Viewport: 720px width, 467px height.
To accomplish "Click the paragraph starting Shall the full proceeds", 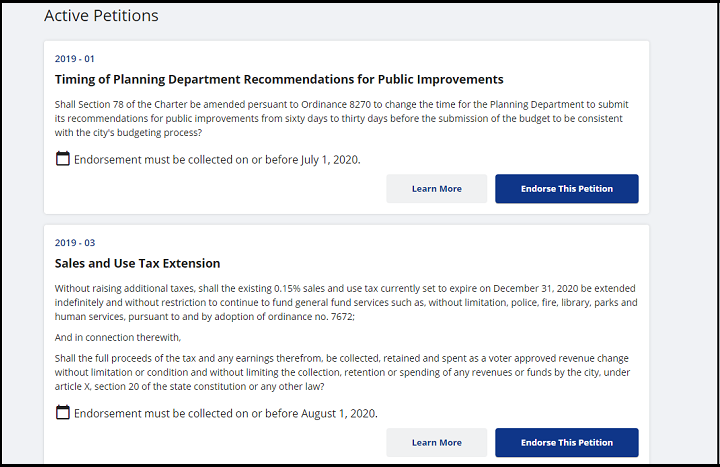I will point(342,372).
